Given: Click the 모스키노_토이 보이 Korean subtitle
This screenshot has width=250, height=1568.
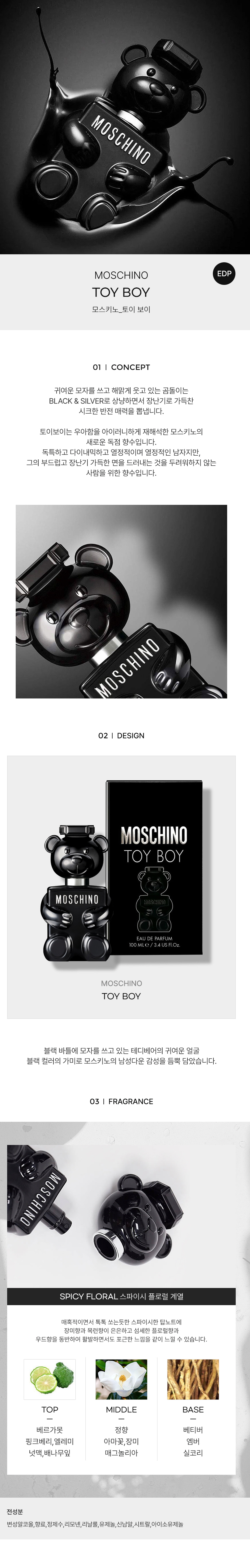Looking at the screenshot, I should [x=121, y=309].
